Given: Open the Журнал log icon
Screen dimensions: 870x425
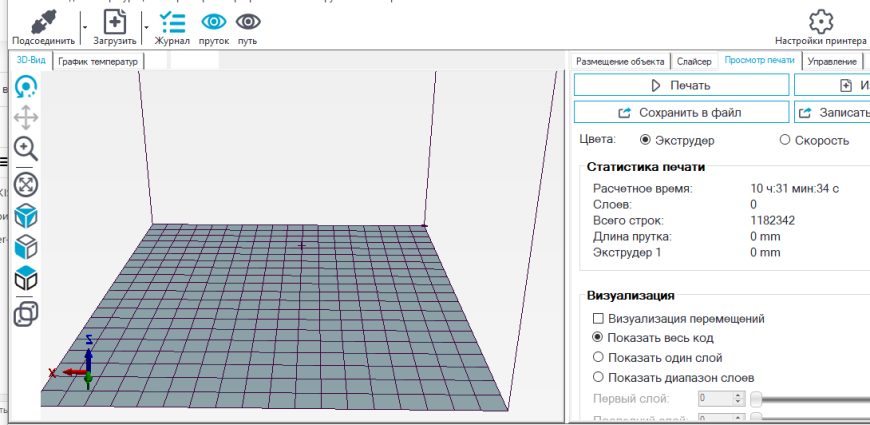Looking at the screenshot, I should pos(172,22).
